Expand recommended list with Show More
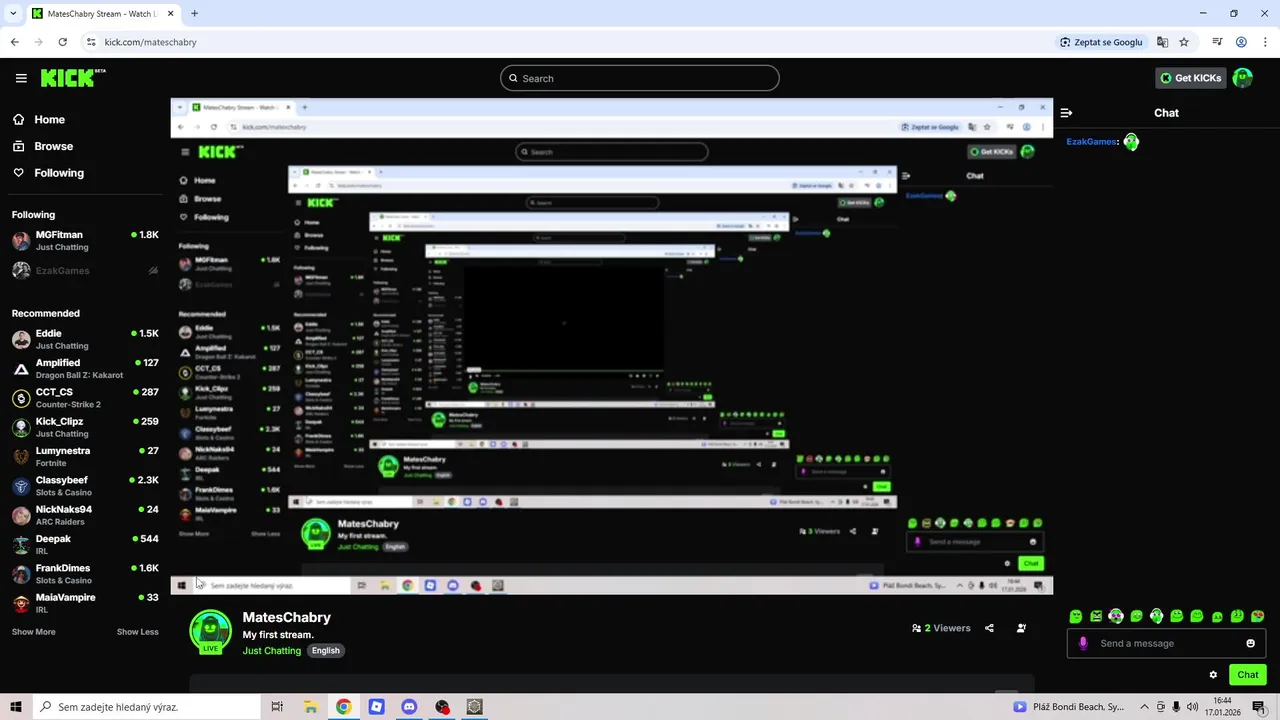 tap(33, 632)
